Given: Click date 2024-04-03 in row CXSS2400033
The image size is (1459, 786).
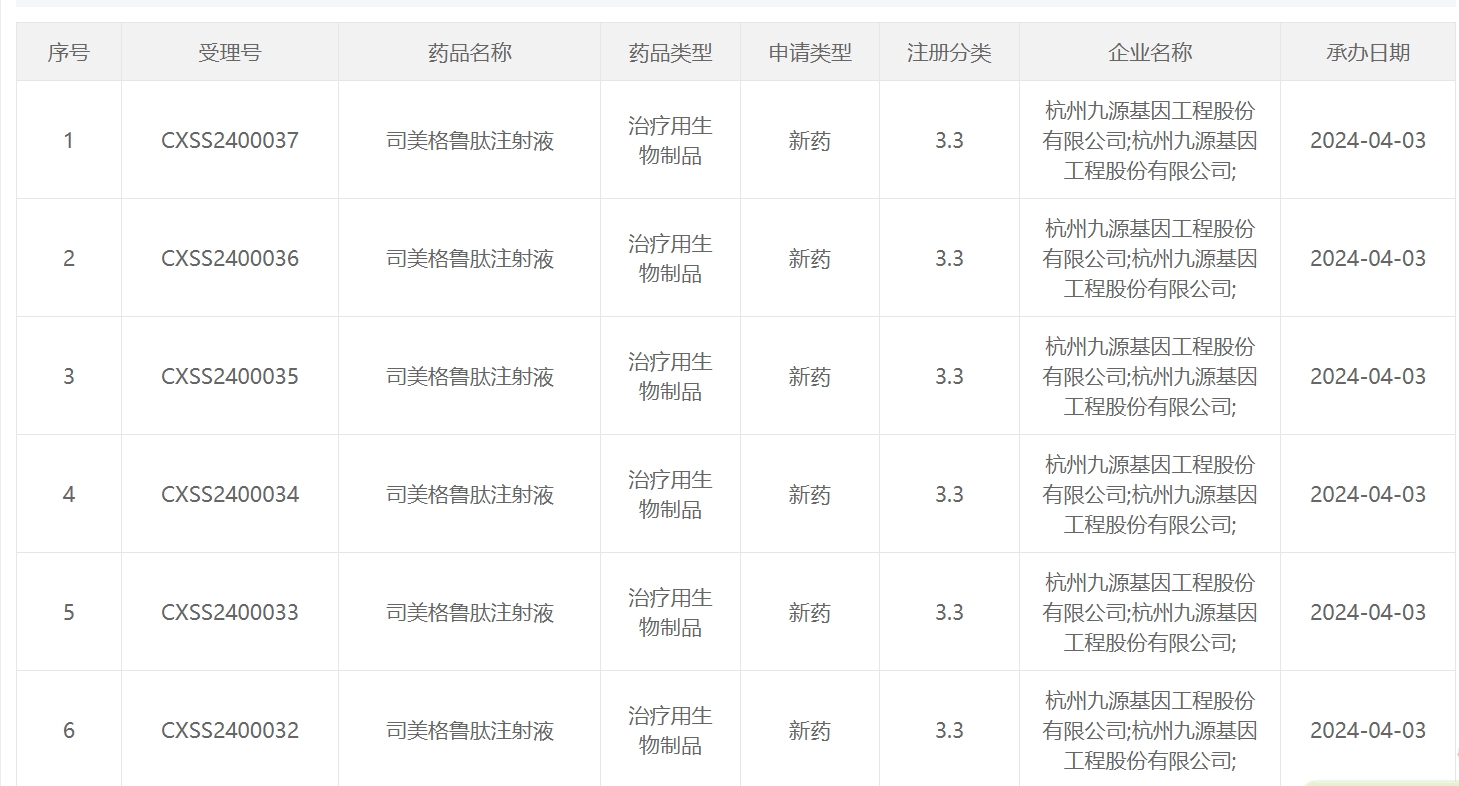Looking at the screenshot, I should 1368,613.
